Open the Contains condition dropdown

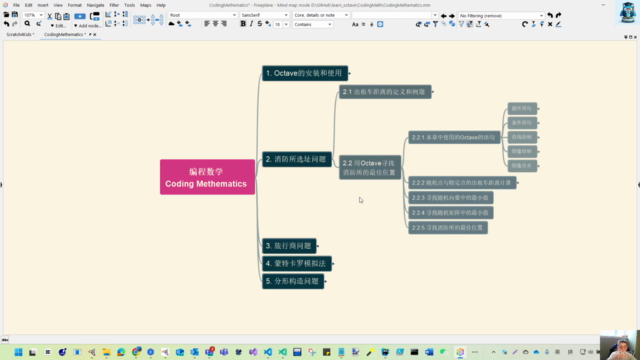[x=329, y=24]
